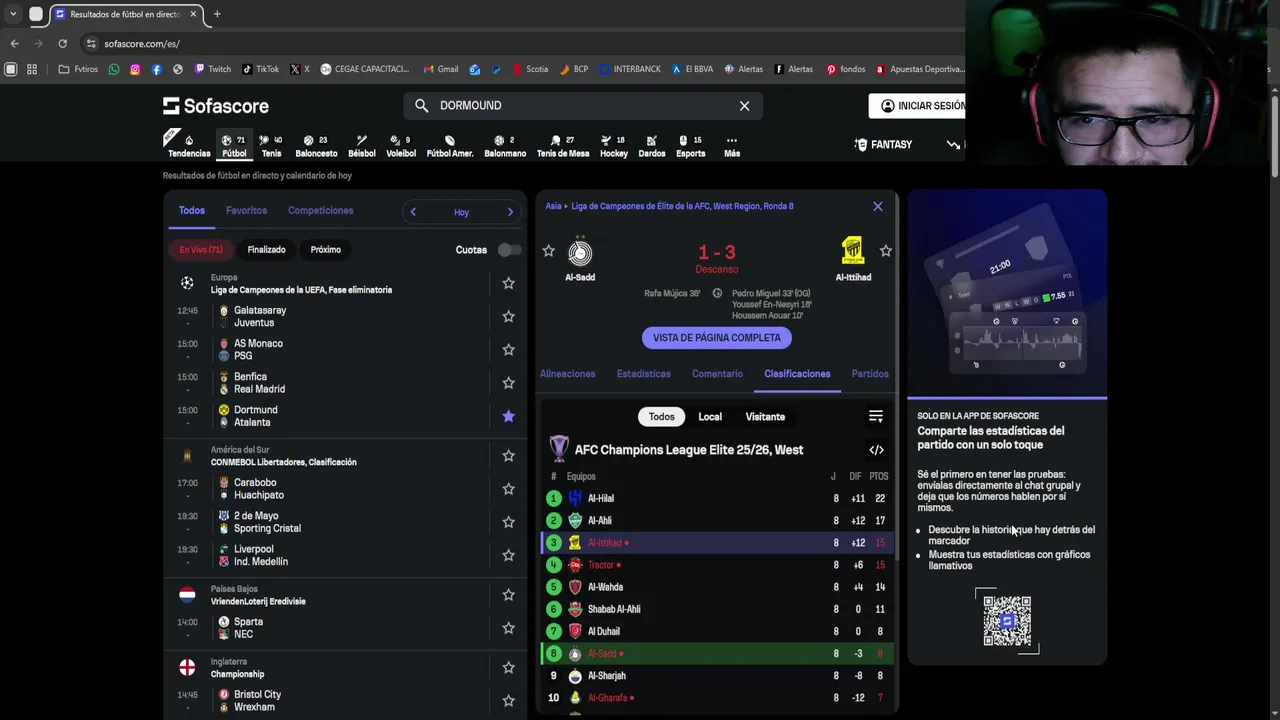This screenshot has height=720, width=1280.
Task: Star the Sparta vs NEC match
Action: click(508, 628)
